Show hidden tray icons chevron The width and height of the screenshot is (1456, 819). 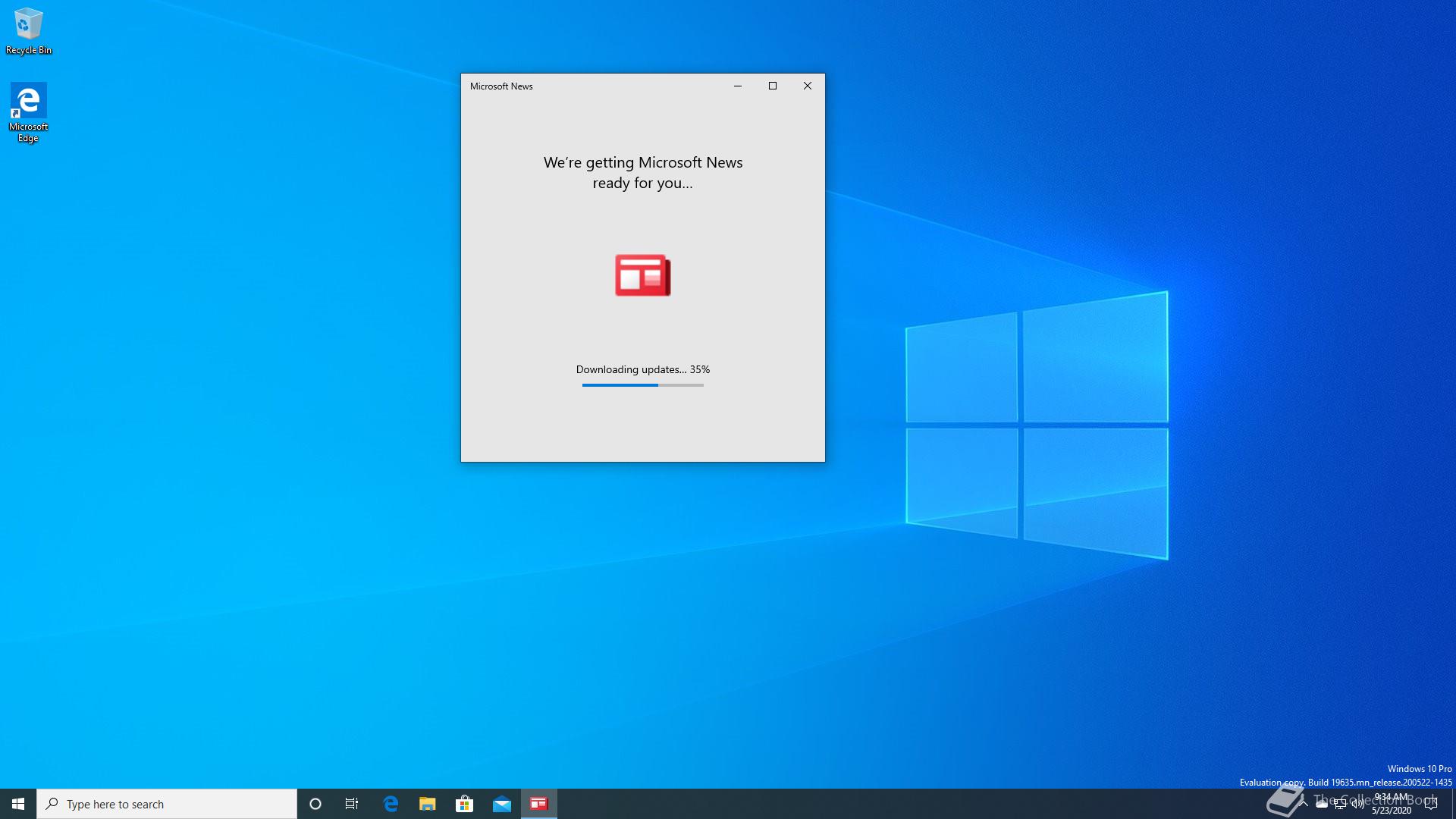[1304, 804]
